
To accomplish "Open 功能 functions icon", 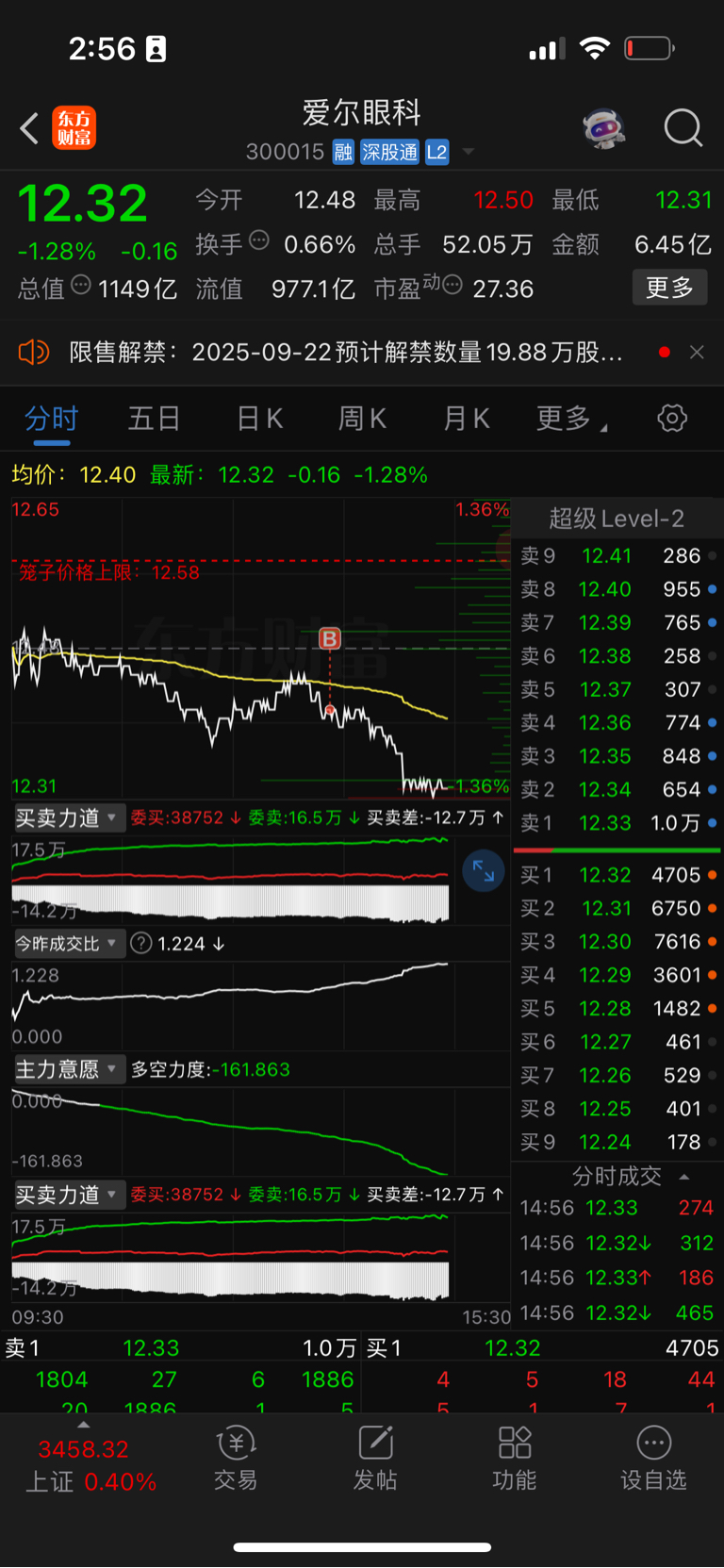I will click(x=515, y=1459).
